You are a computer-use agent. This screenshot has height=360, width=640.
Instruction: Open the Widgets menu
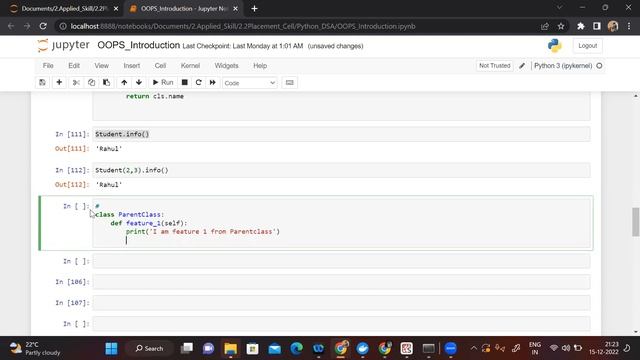point(227,66)
